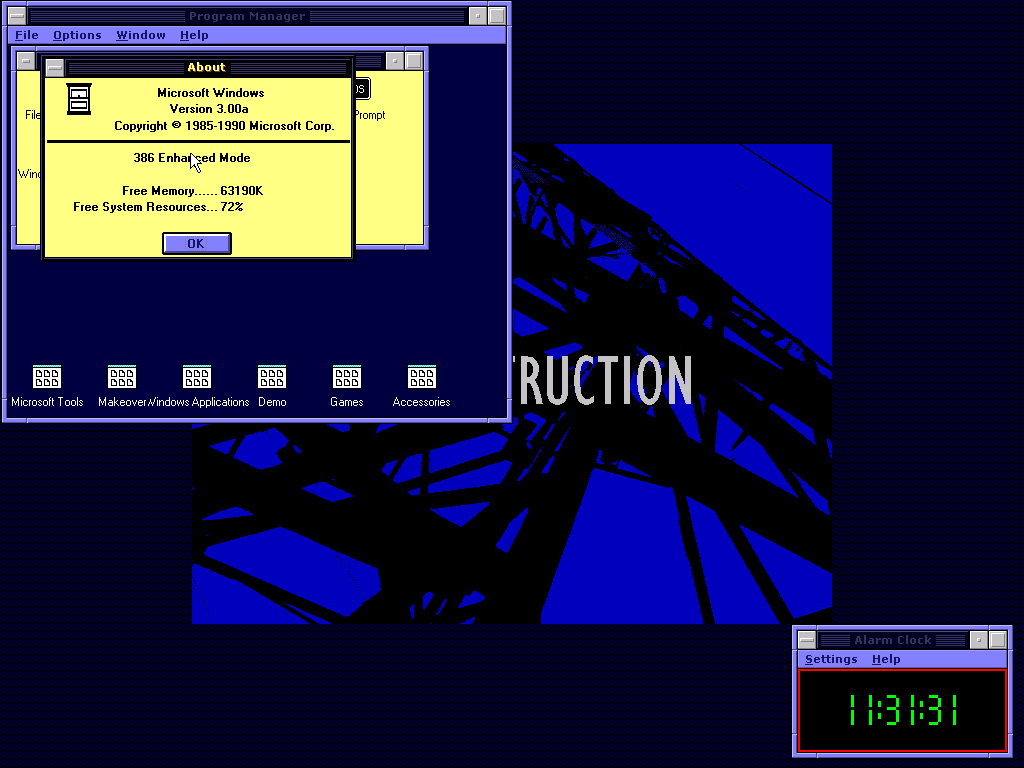Minimize the Program Manager window
The height and width of the screenshot is (768, 1024).
[478, 16]
